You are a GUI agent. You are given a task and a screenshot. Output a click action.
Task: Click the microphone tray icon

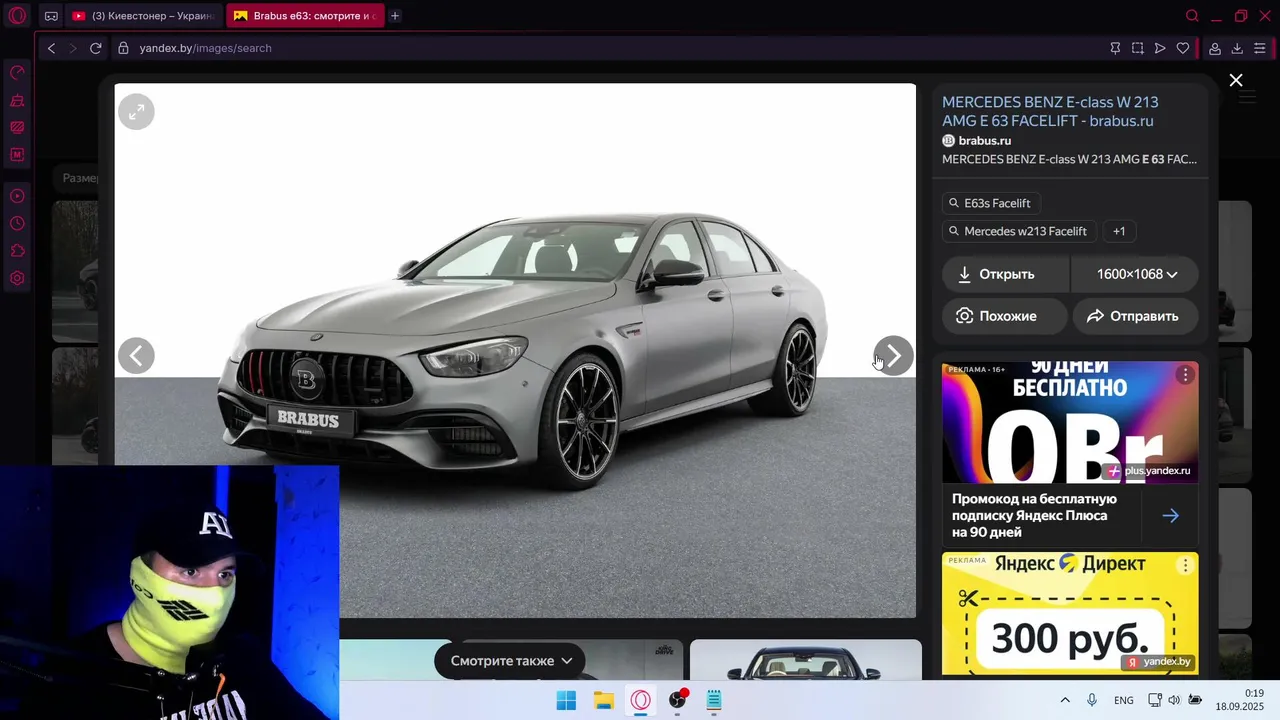coord(1092,700)
